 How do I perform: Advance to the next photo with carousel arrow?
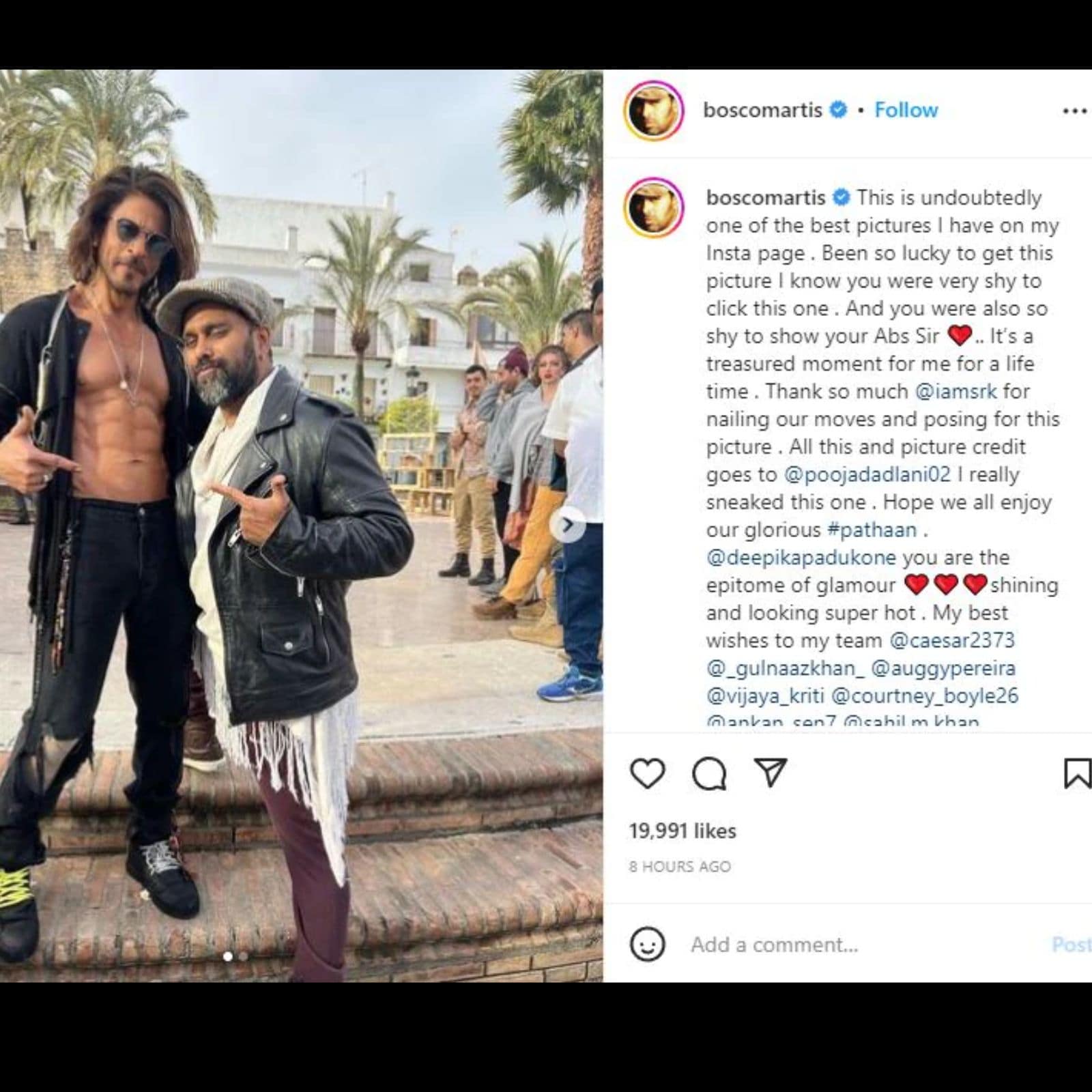coord(568,525)
